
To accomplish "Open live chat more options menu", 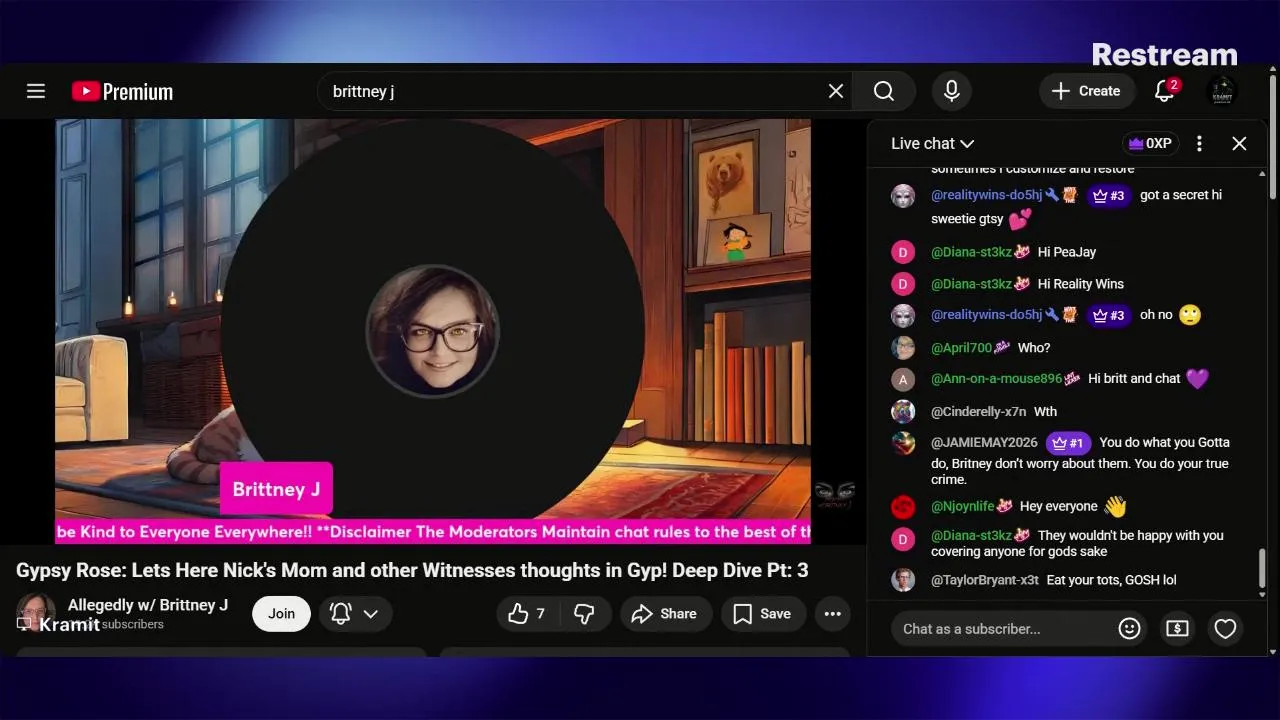I will pyautogui.click(x=1199, y=143).
